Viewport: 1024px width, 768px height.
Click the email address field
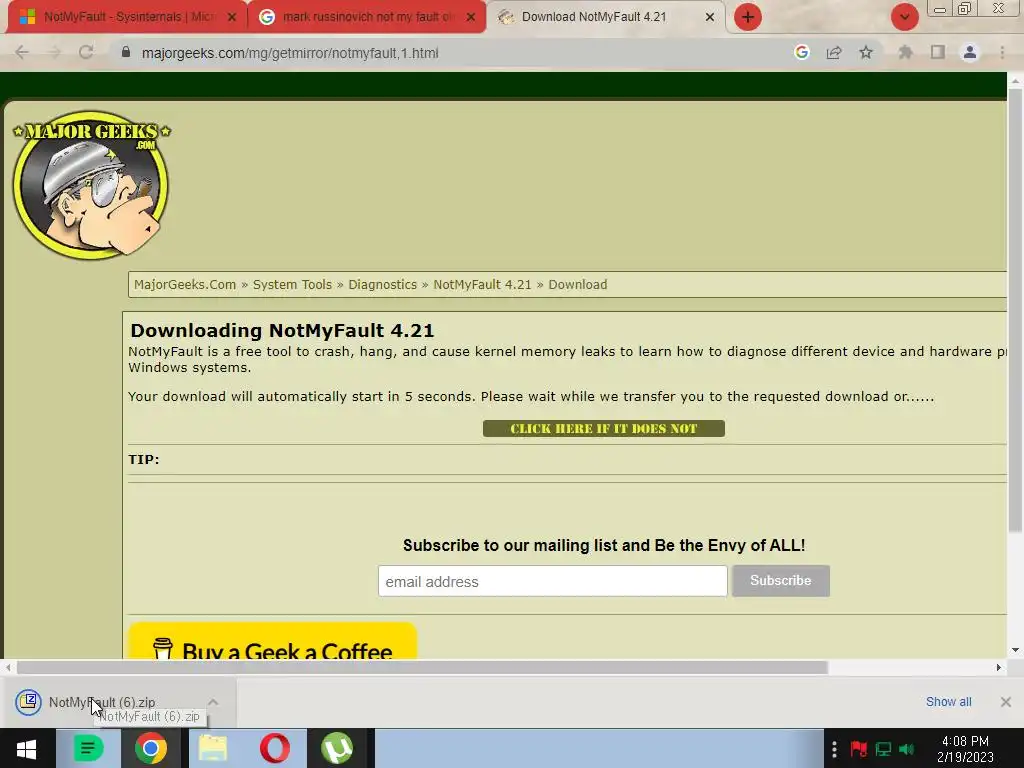click(552, 581)
